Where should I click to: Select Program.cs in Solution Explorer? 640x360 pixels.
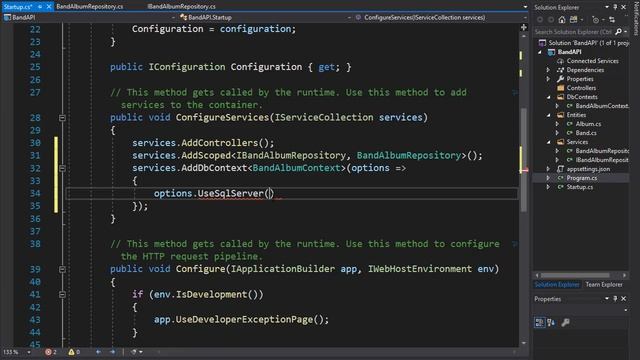coord(581,178)
